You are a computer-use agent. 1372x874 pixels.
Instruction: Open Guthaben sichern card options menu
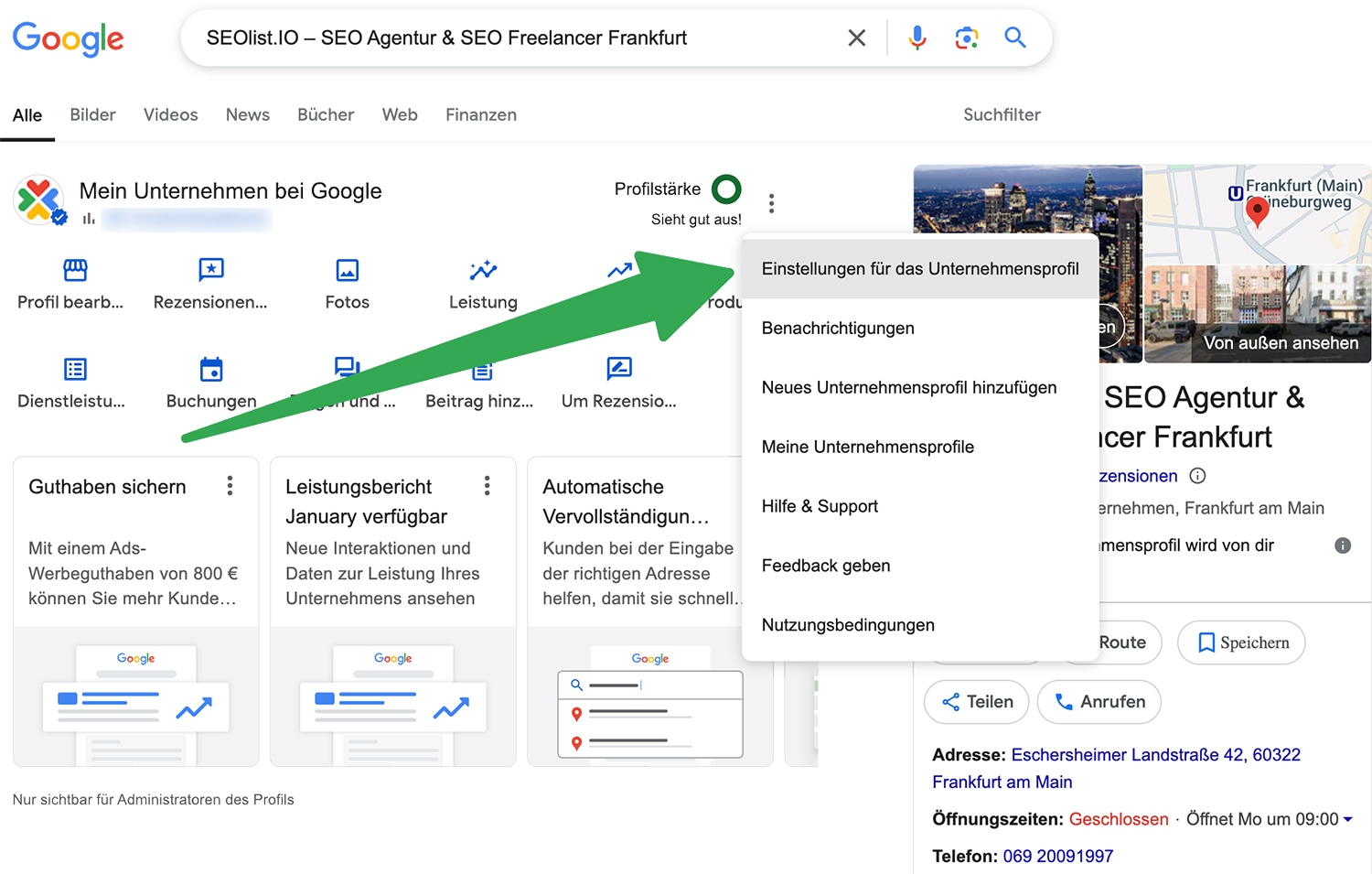230,486
